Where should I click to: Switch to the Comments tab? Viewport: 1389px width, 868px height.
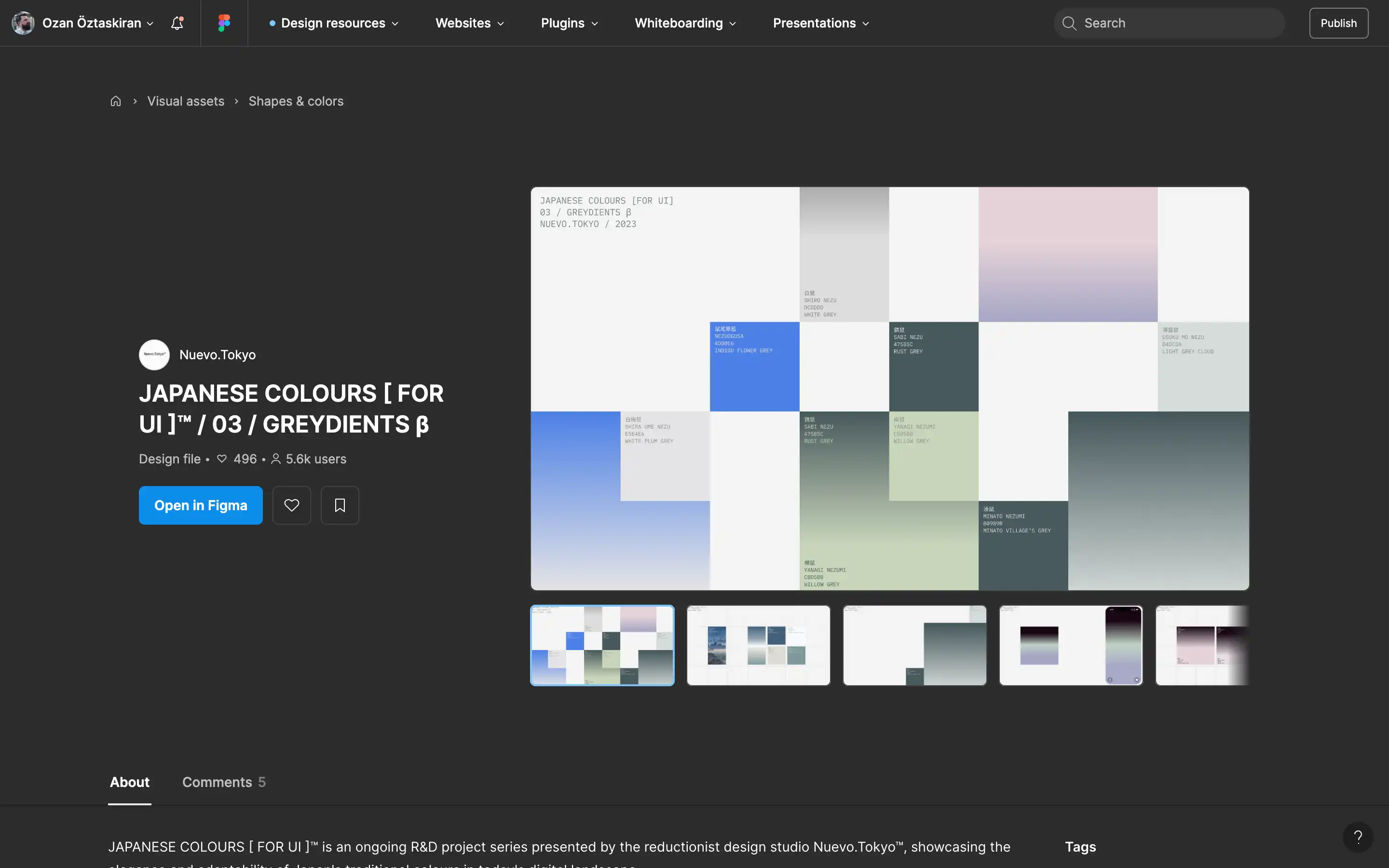pos(217,782)
